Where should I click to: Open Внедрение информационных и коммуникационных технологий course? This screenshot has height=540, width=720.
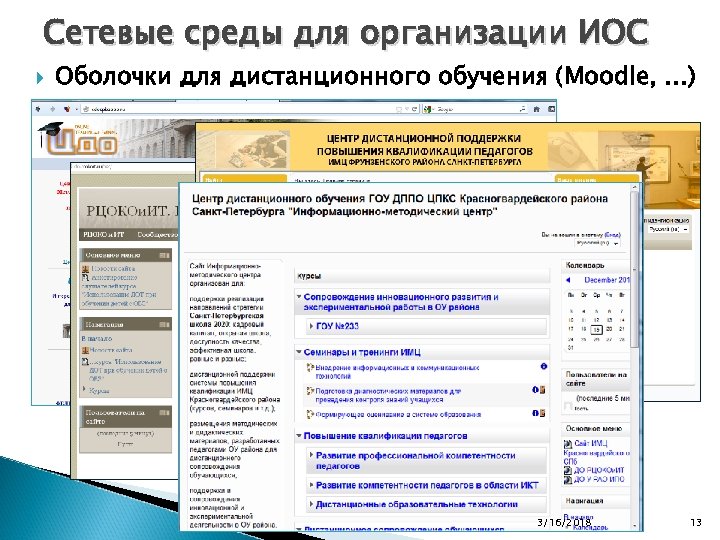coord(397,371)
